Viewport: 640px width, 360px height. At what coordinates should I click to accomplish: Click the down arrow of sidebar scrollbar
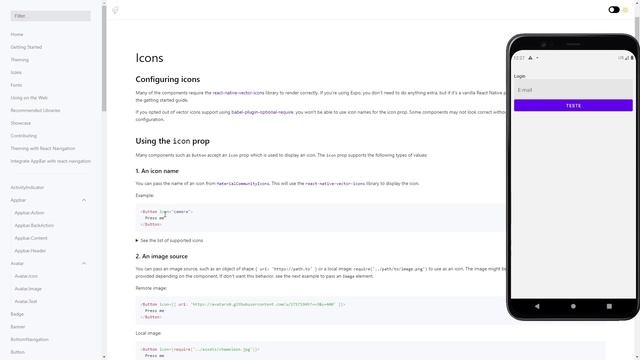click(x=104, y=357)
